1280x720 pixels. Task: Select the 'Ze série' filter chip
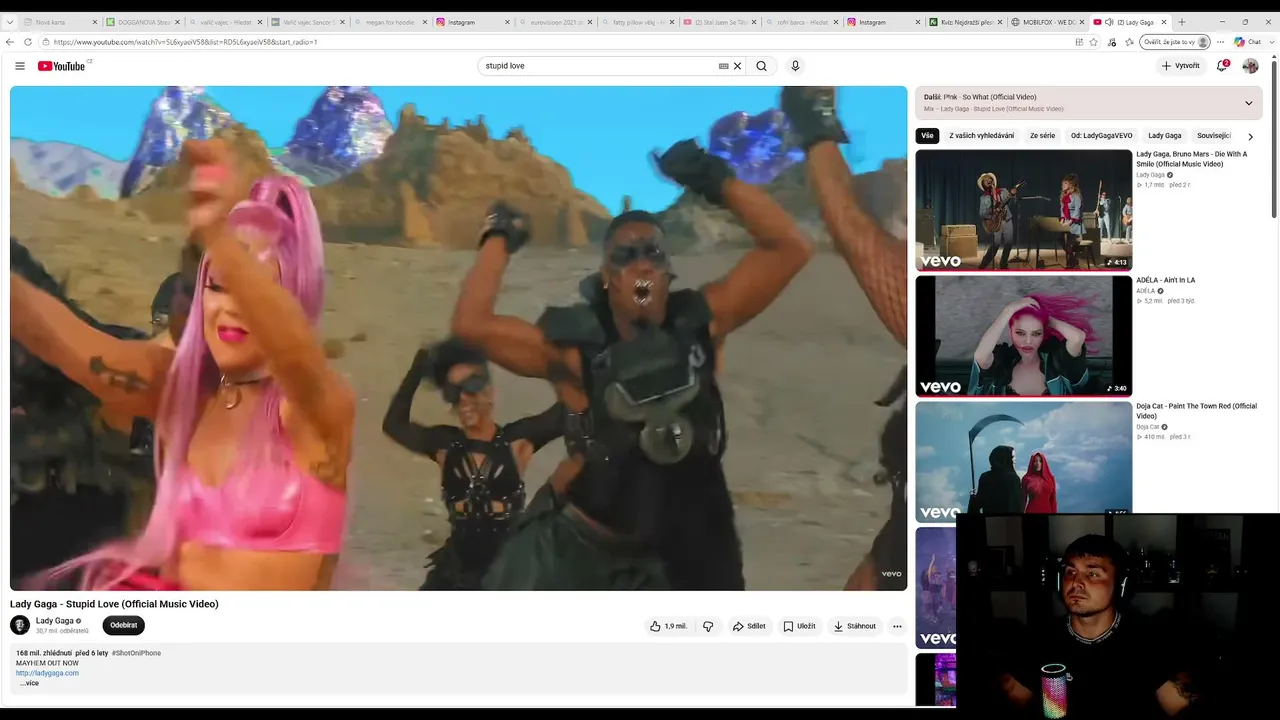click(x=1042, y=136)
